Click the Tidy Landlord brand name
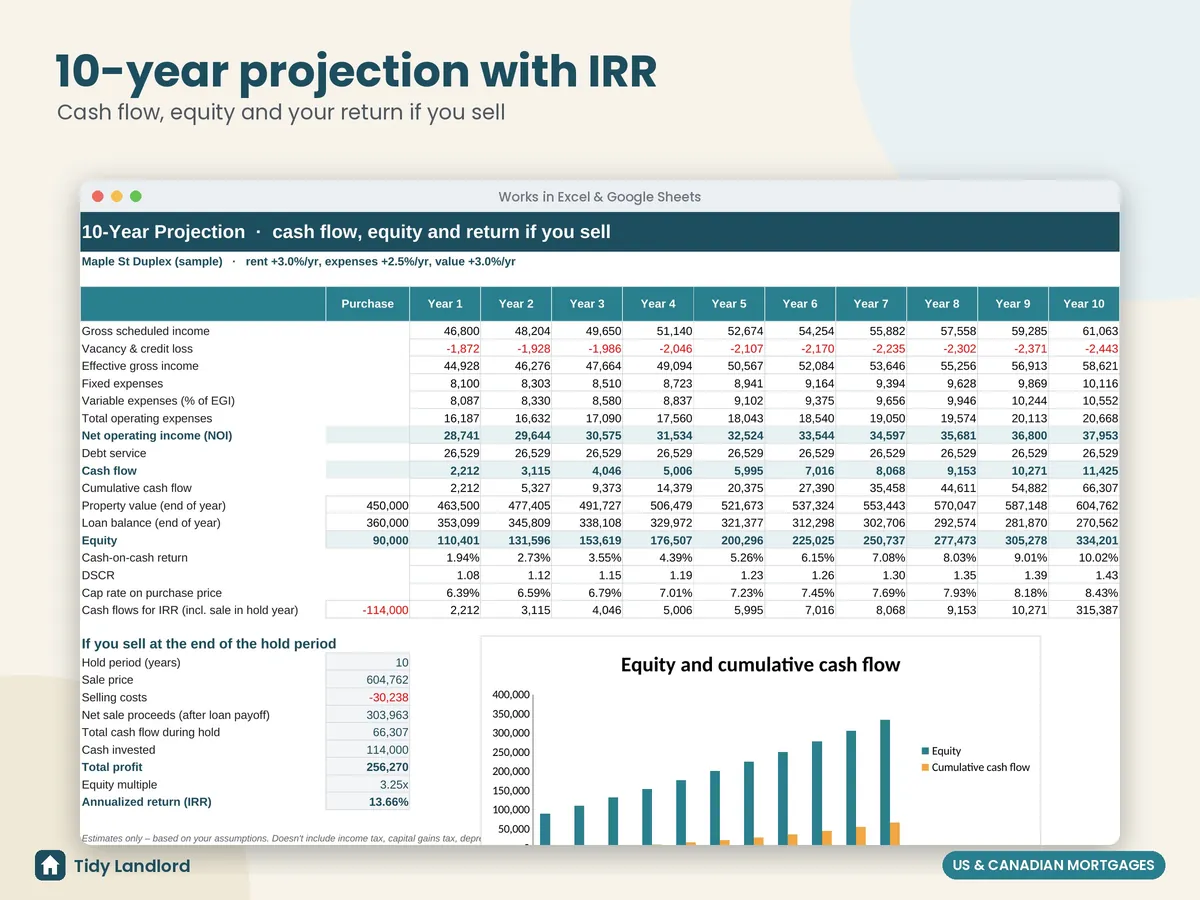 (x=132, y=866)
